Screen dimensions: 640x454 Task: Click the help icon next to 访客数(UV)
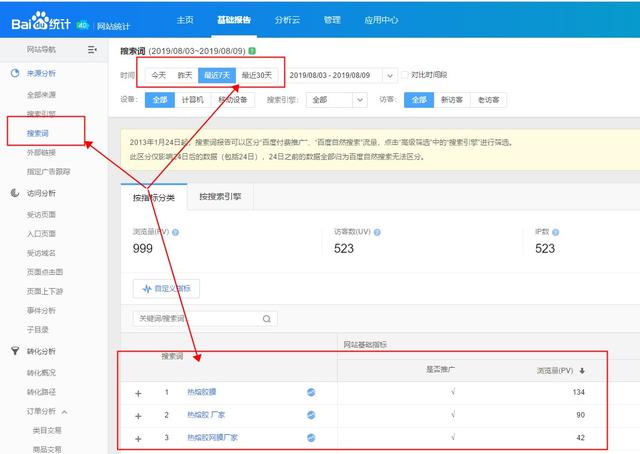pos(377,232)
